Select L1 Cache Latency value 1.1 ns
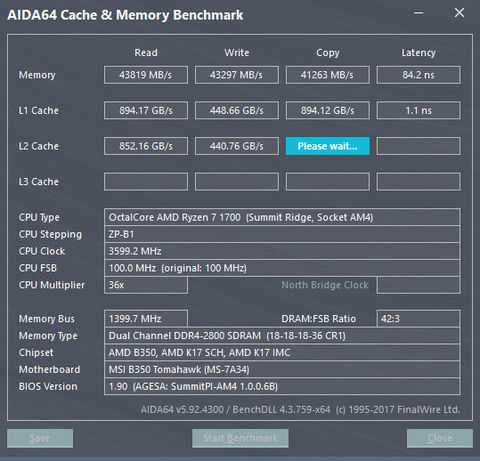Screen dimensions: 480x461 point(418,110)
